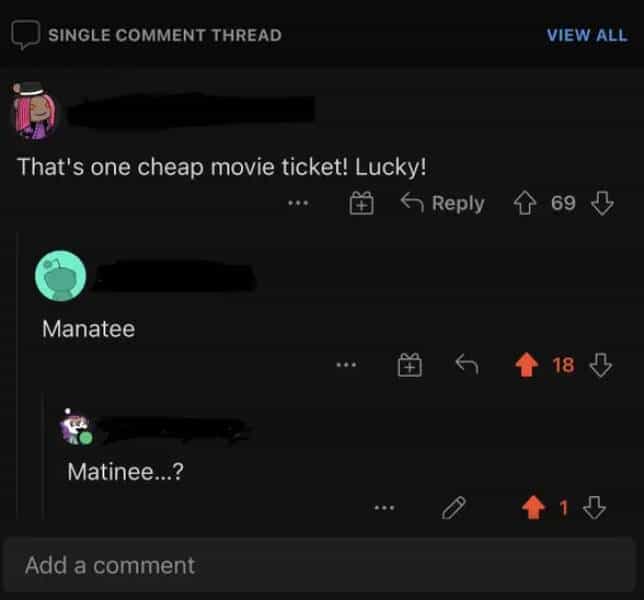Focus the Add a comment field
The width and height of the screenshot is (644, 600).
[320, 565]
